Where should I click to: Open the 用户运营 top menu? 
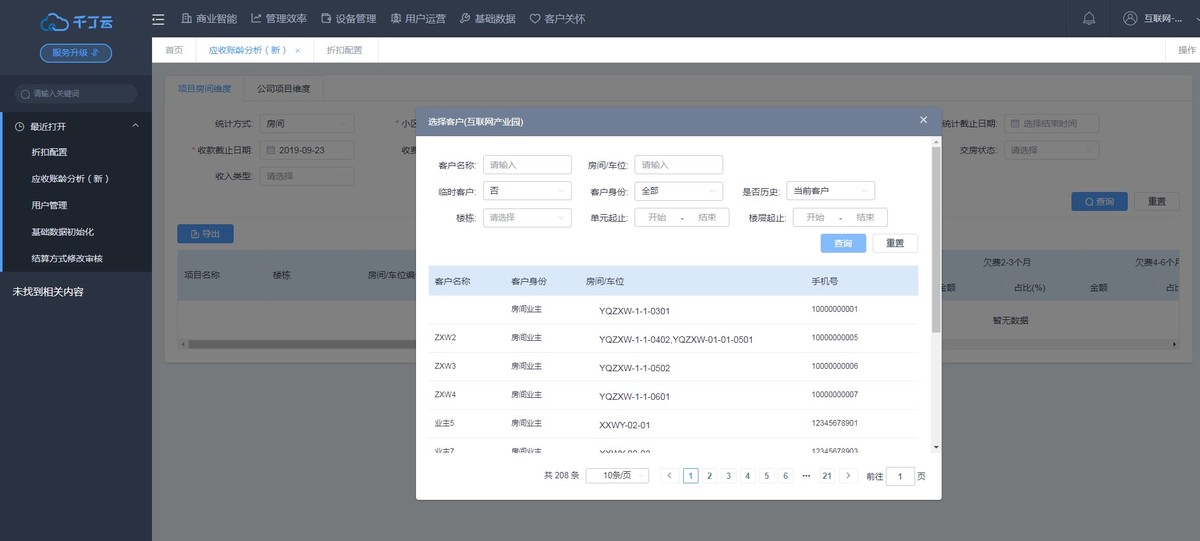pos(418,19)
